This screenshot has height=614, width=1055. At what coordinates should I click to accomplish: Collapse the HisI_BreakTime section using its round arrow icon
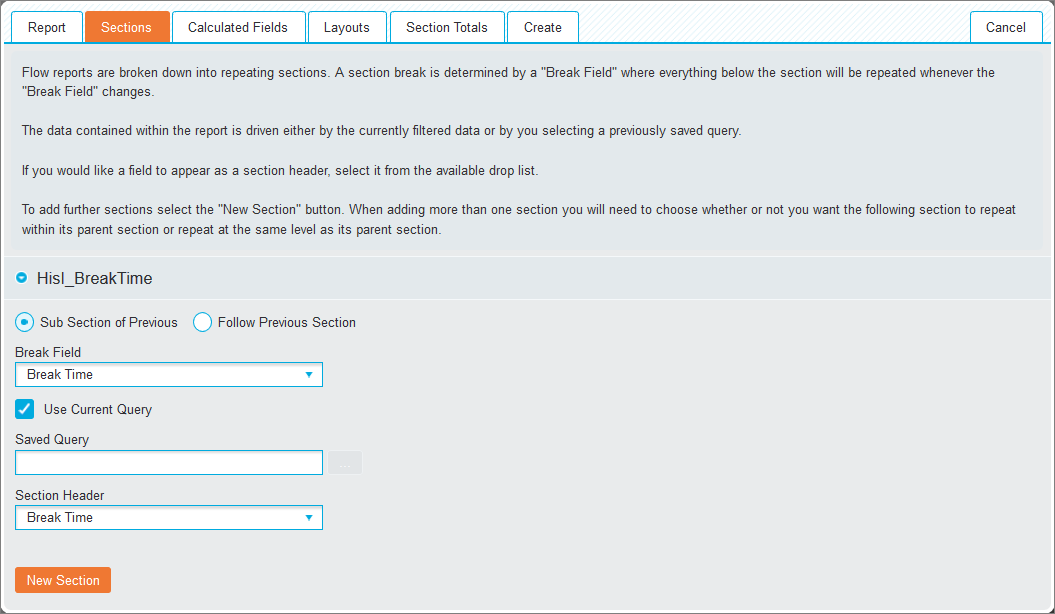tap(22, 278)
